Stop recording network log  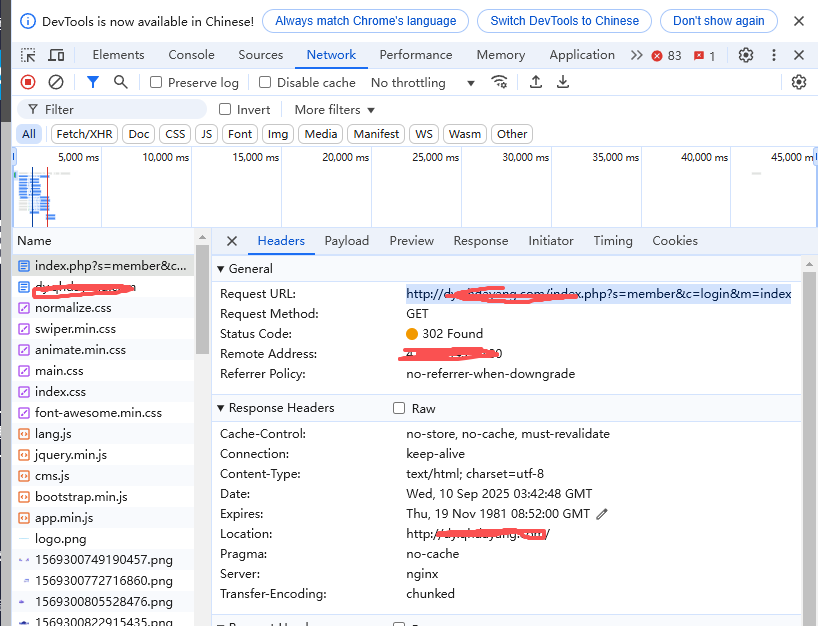click(x=28, y=82)
